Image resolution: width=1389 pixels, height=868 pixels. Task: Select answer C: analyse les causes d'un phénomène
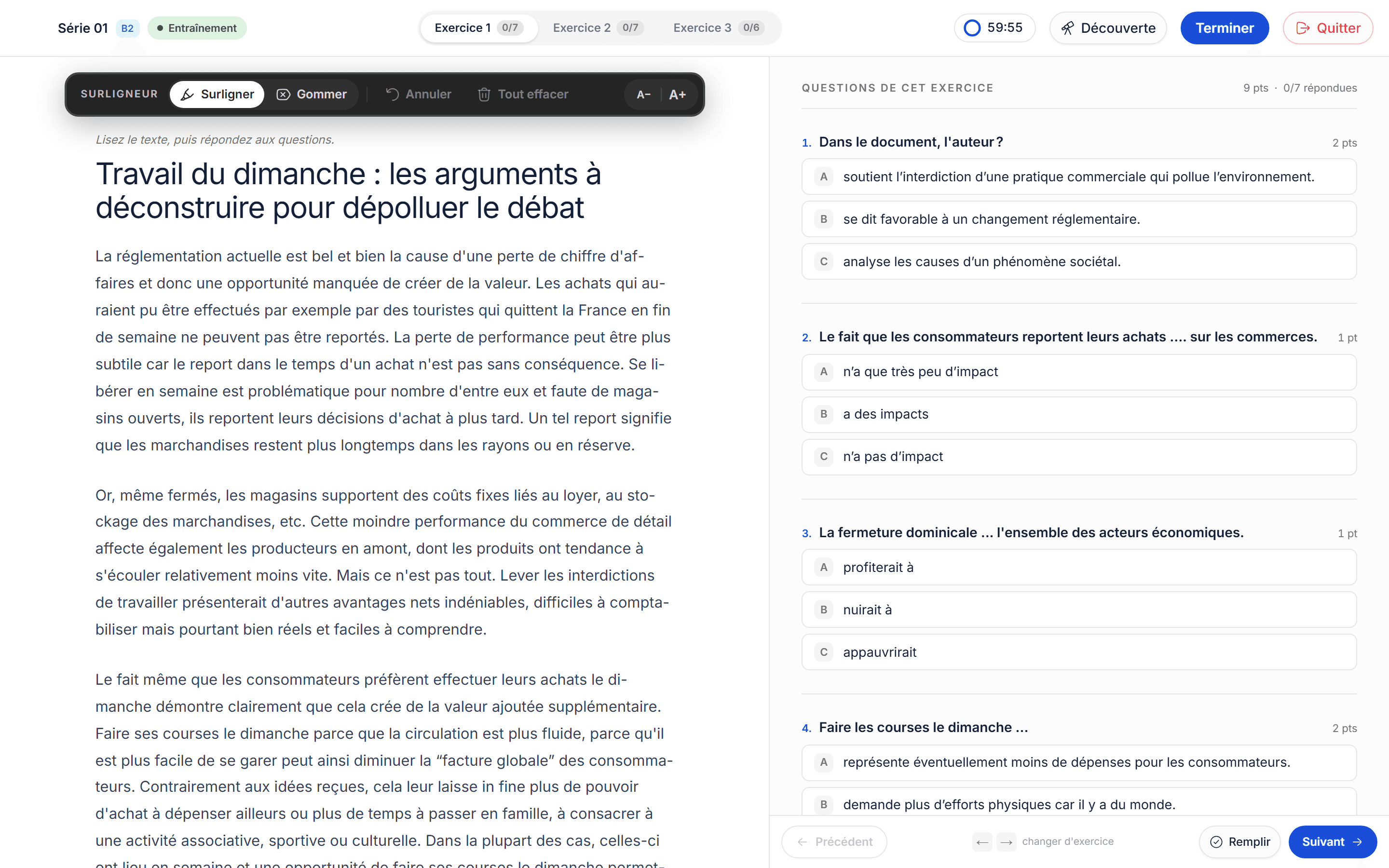point(1078,262)
